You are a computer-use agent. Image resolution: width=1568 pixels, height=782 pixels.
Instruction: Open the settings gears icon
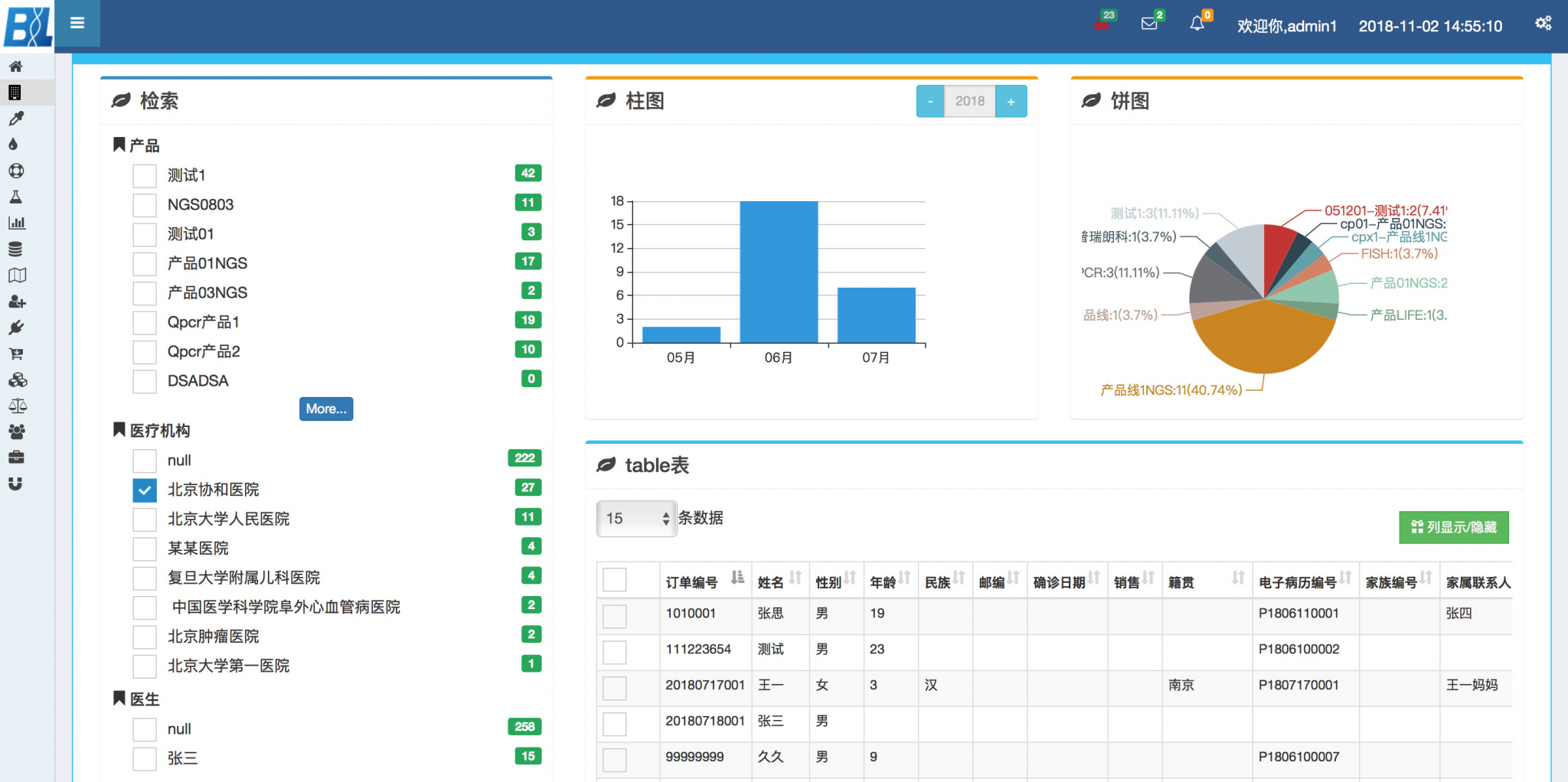(x=1543, y=23)
